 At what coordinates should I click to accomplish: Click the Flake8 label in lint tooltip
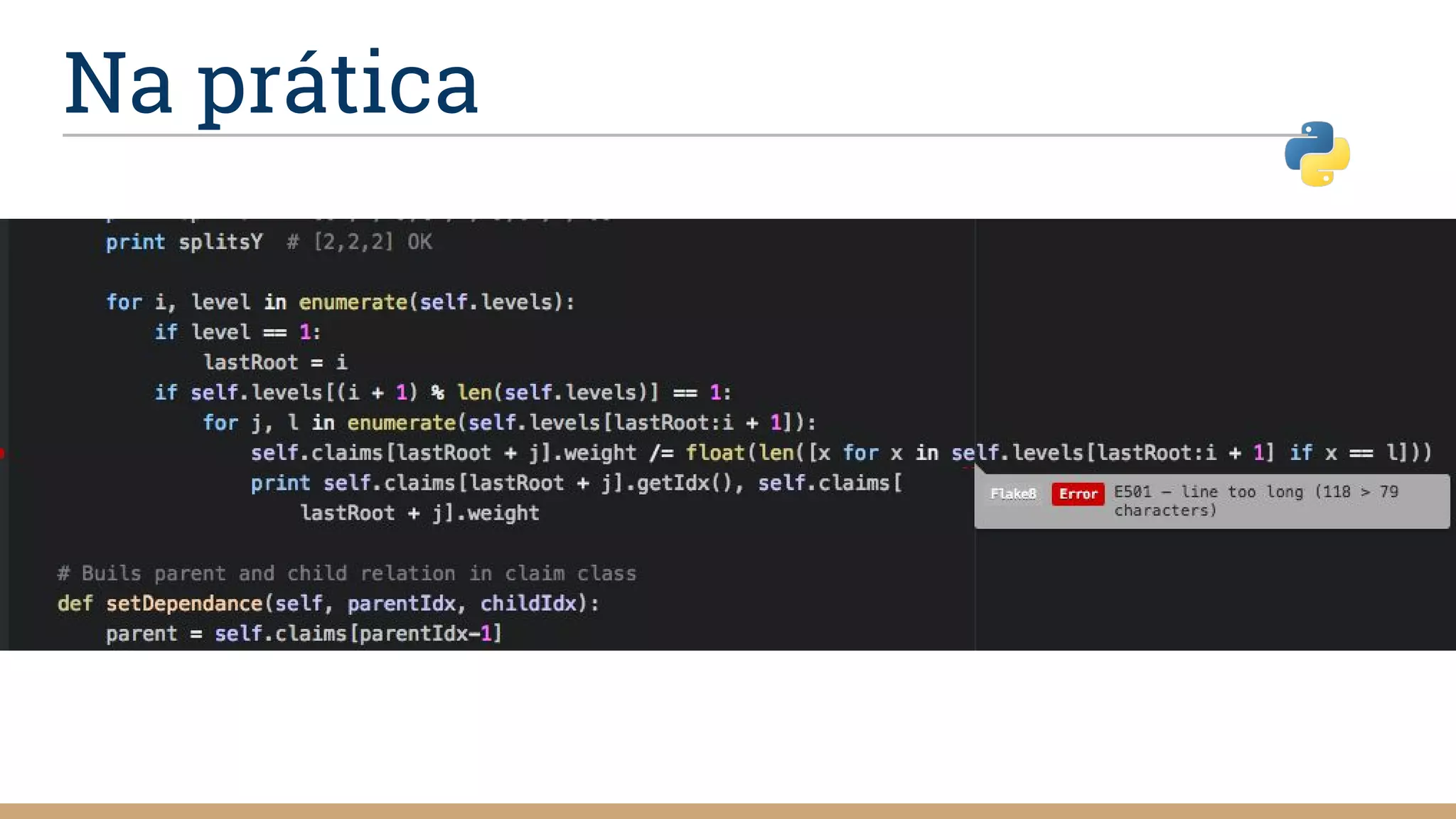point(1013,494)
